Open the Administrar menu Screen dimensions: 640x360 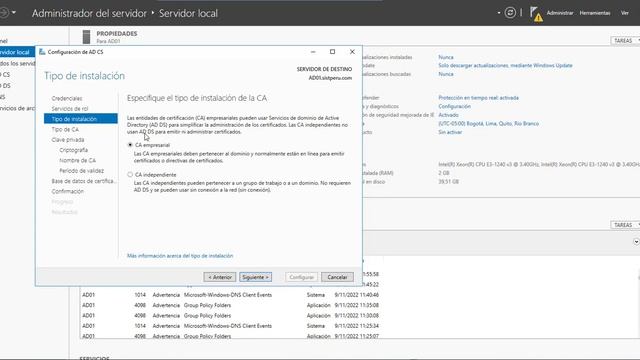pyautogui.click(x=560, y=13)
